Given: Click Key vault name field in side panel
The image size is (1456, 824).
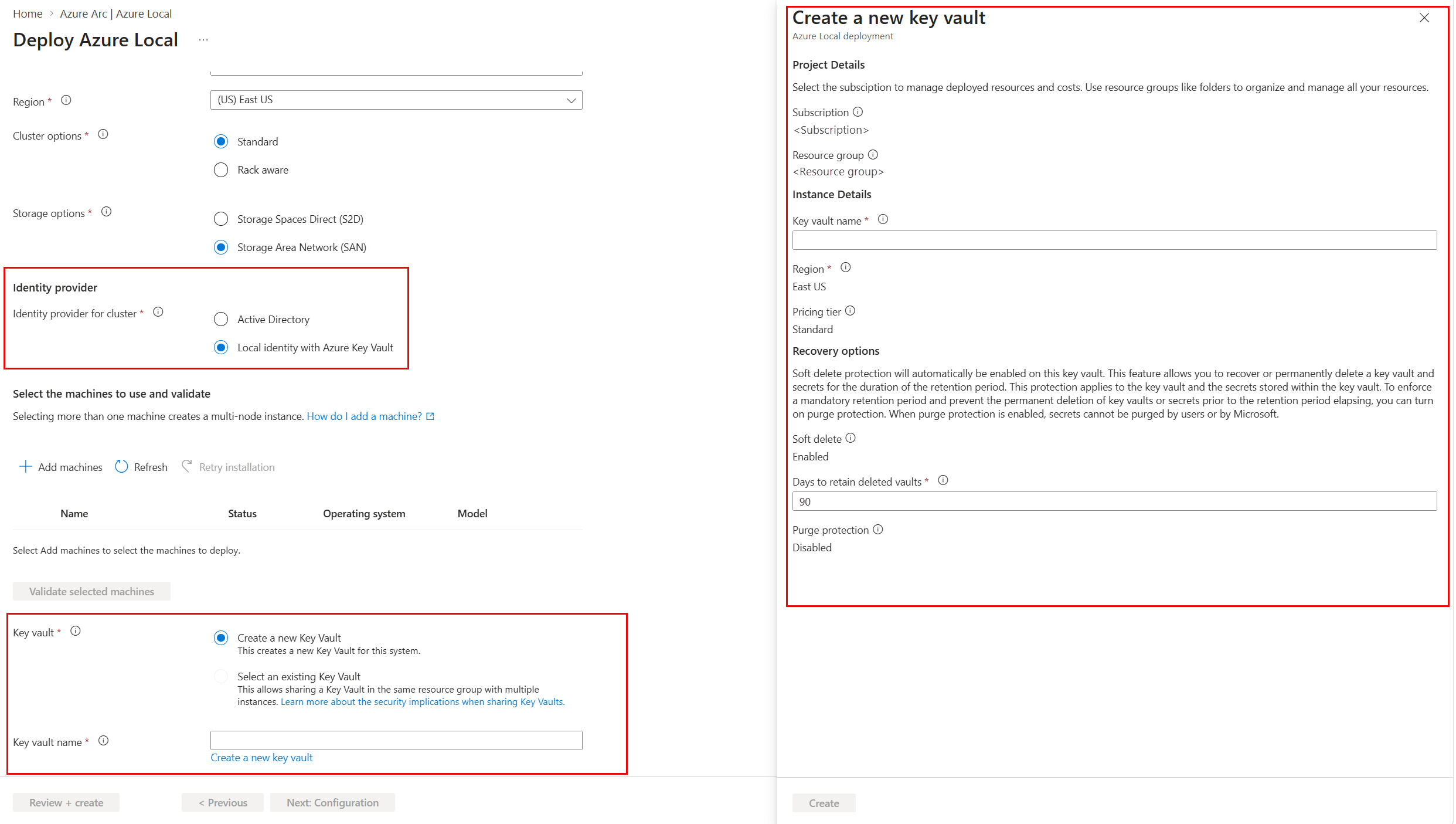Looking at the screenshot, I should tap(1114, 240).
